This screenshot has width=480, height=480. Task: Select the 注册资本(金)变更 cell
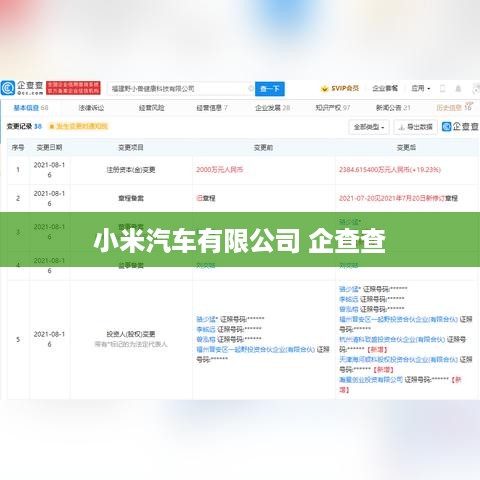[131, 170]
